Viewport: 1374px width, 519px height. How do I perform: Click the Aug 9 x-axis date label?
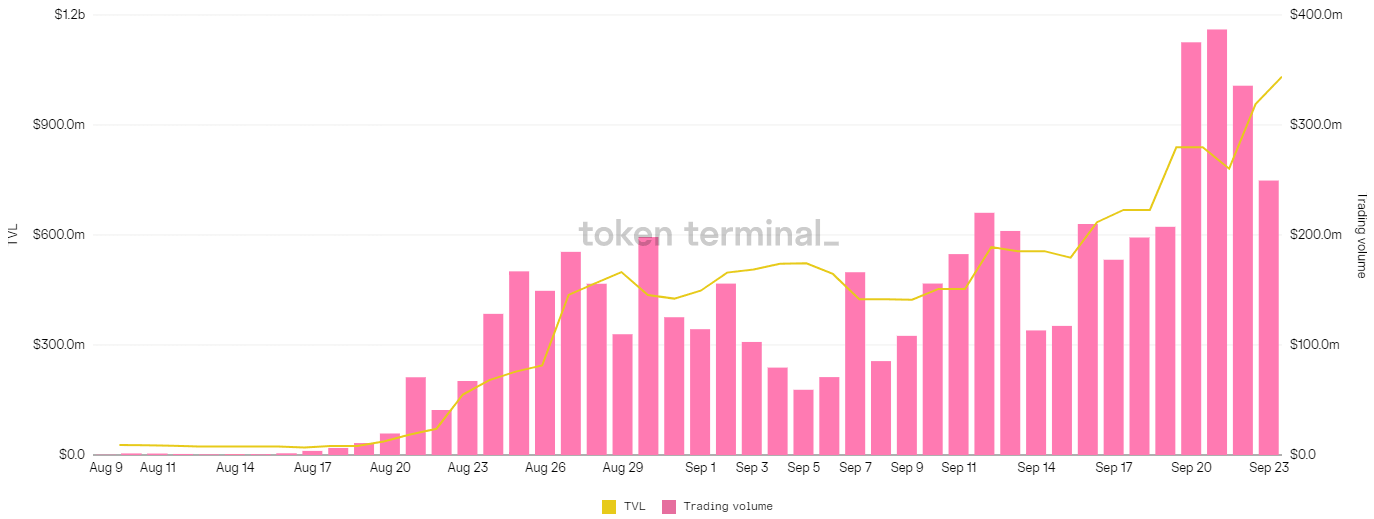pos(106,467)
